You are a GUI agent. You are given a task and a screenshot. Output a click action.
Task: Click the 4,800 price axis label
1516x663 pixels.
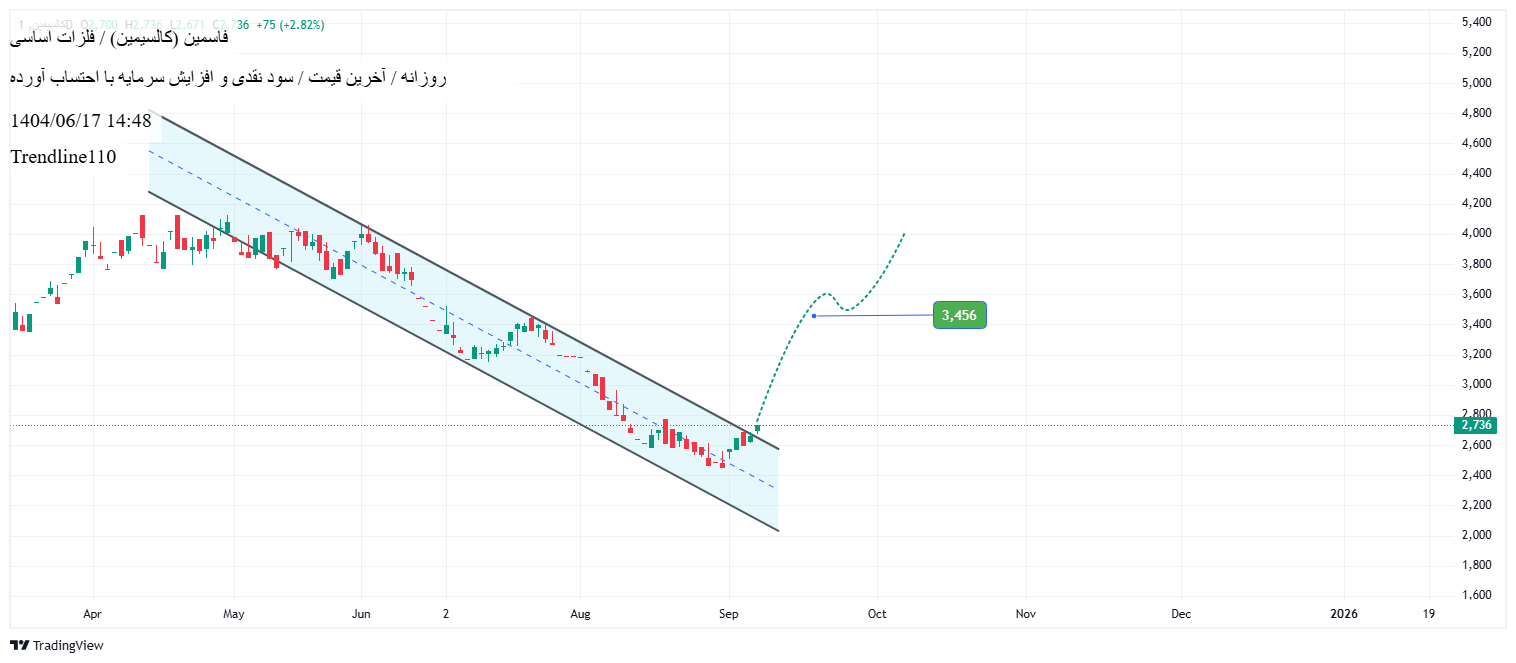[1476, 113]
